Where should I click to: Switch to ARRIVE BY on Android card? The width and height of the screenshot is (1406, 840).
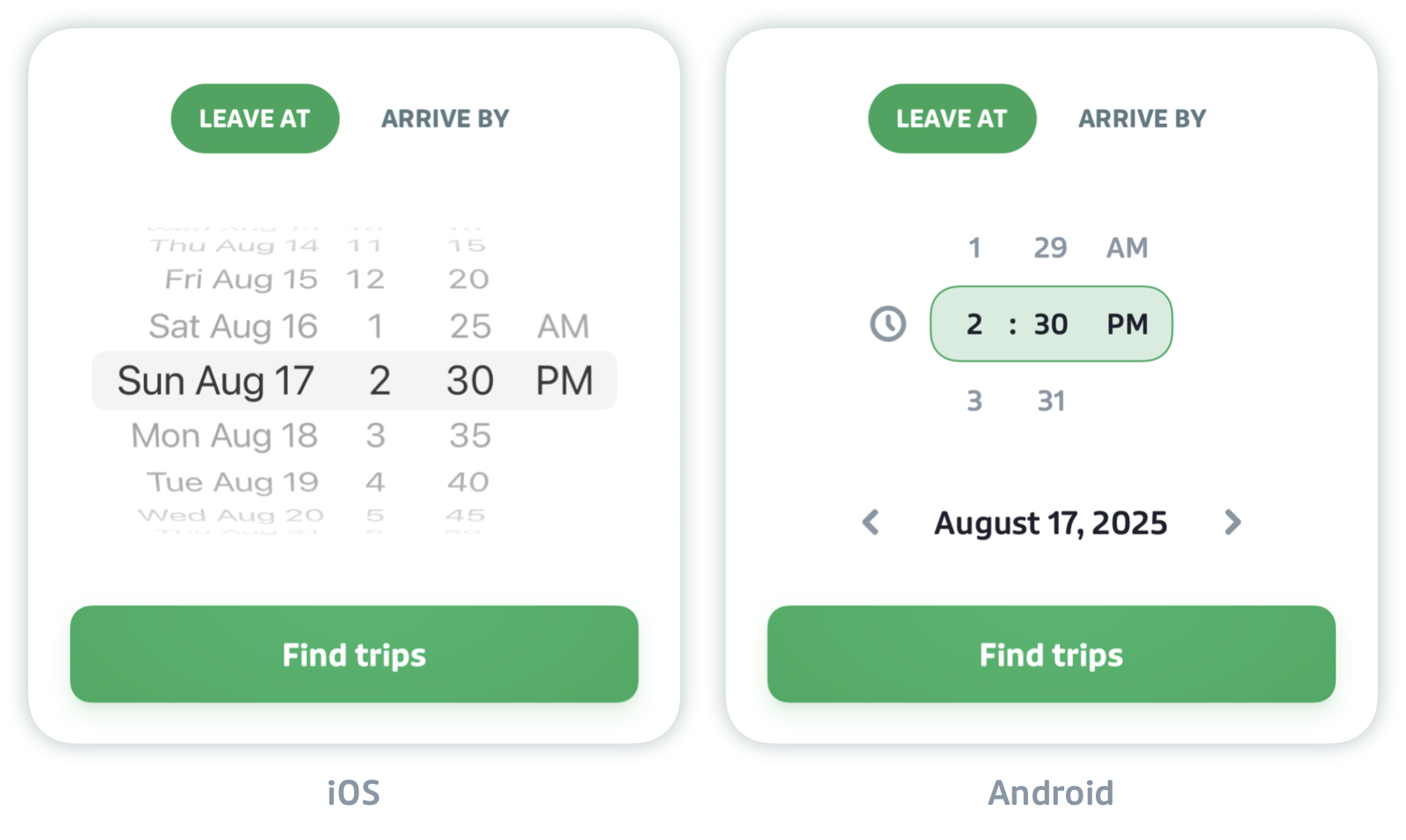coord(1142,119)
